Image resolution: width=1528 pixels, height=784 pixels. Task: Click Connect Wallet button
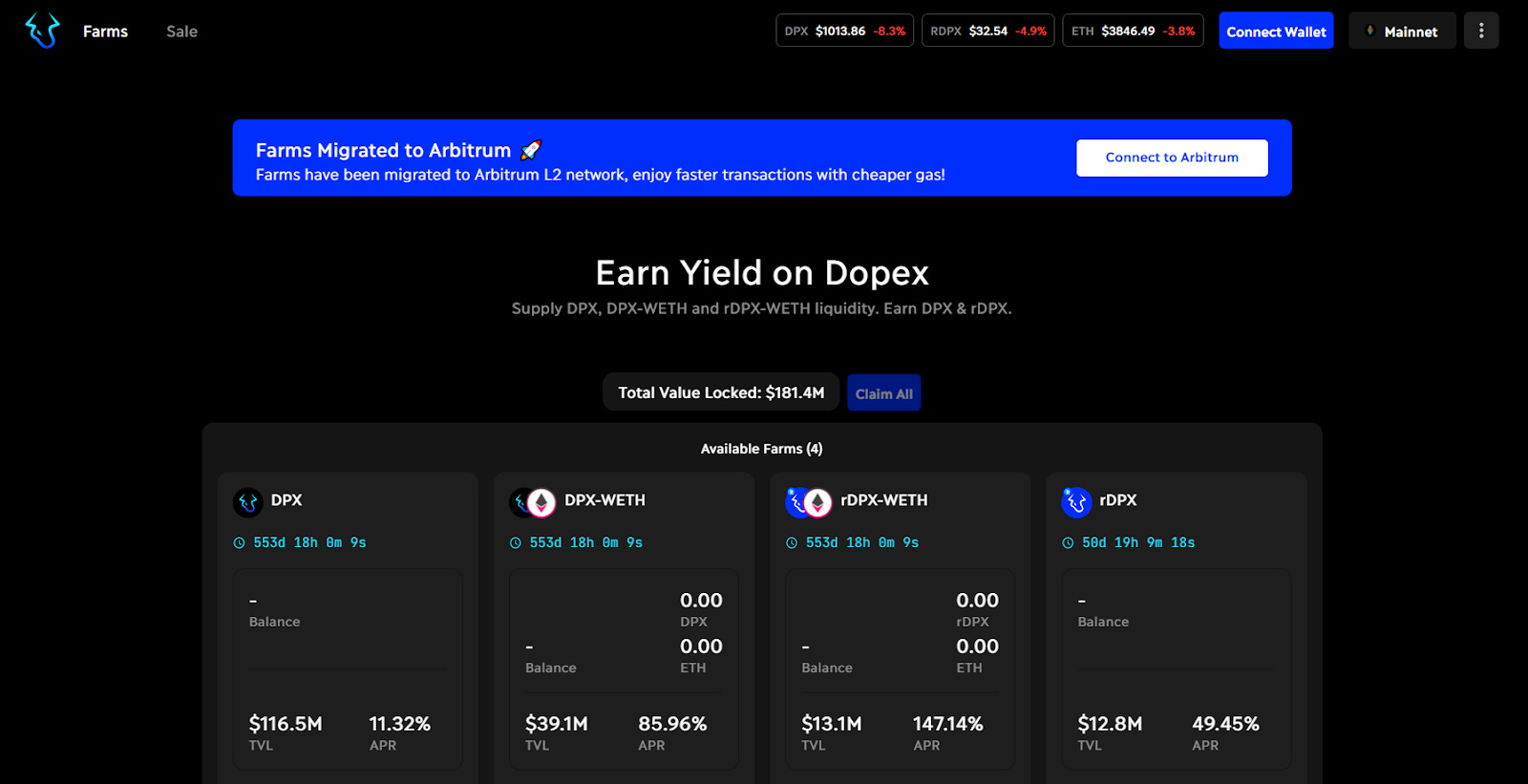point(1276,31)
